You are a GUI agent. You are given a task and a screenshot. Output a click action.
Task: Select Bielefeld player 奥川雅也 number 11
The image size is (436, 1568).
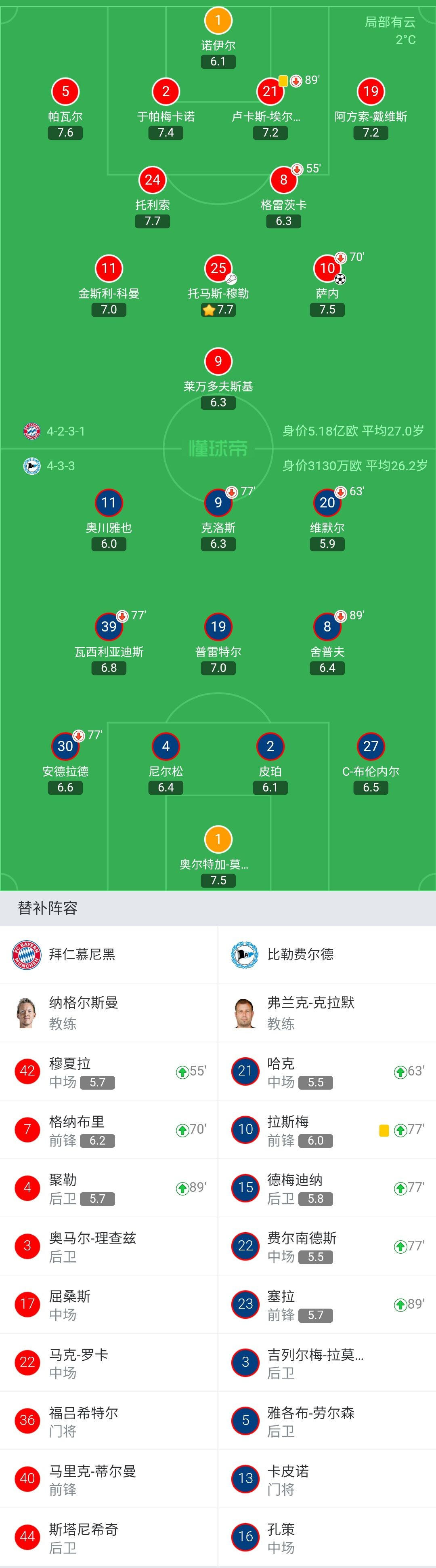tap(109, 503)
